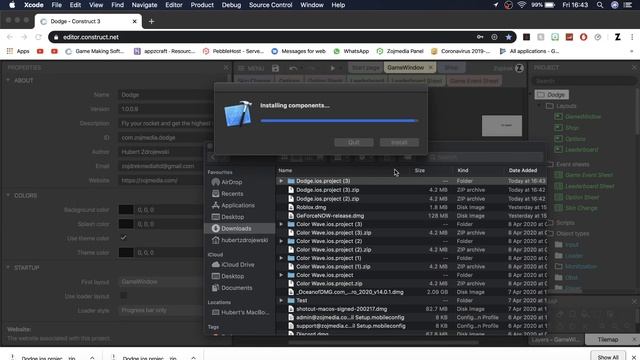
Task: Click the bookmark star in address bar
Action: [x=509, y=37]
